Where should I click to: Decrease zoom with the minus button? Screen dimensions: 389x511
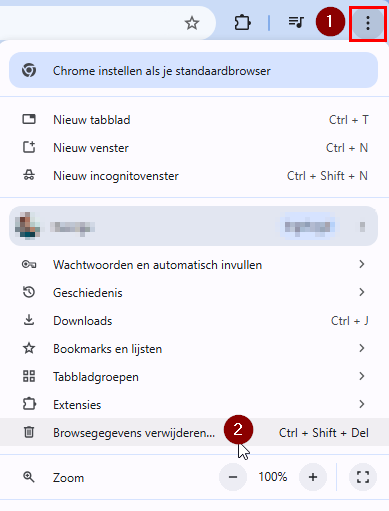click(x=233, y=477)
